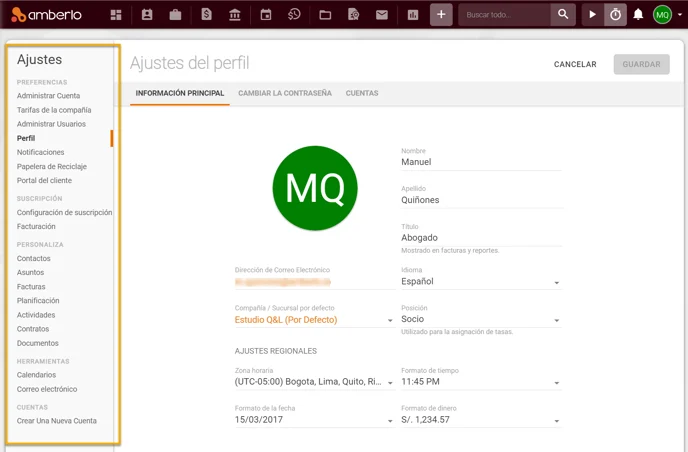
Task: Open the Formato de la fecha dropdown
Action: [315, 420]
